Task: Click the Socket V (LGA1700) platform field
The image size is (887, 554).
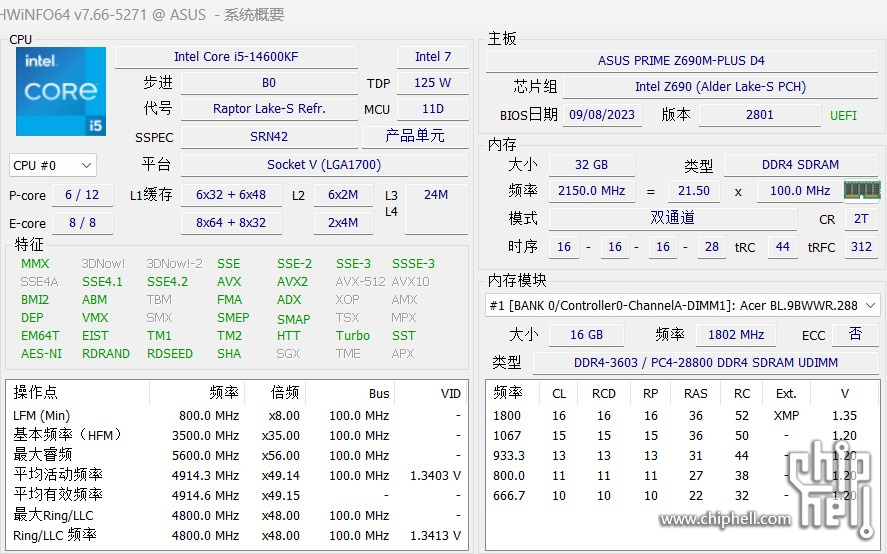Action: tap(324, 165)
